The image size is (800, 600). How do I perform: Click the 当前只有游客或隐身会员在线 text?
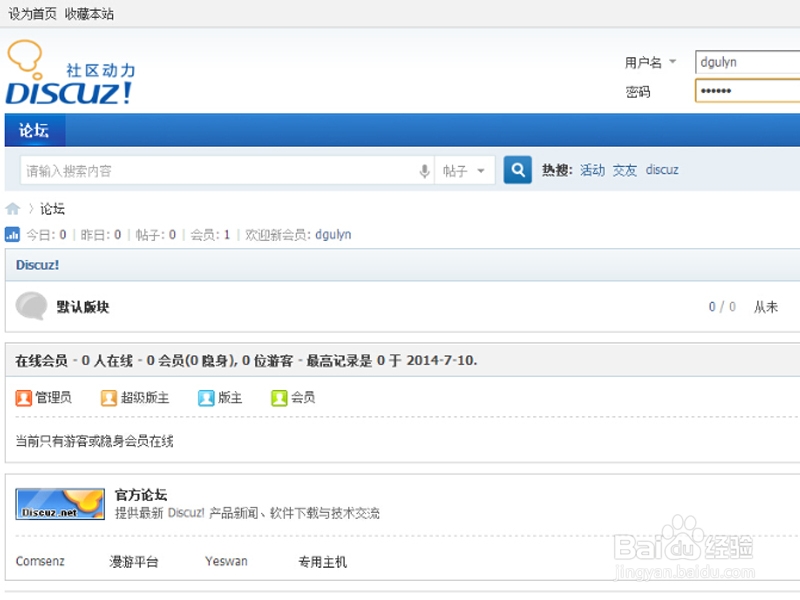[94, 441]
